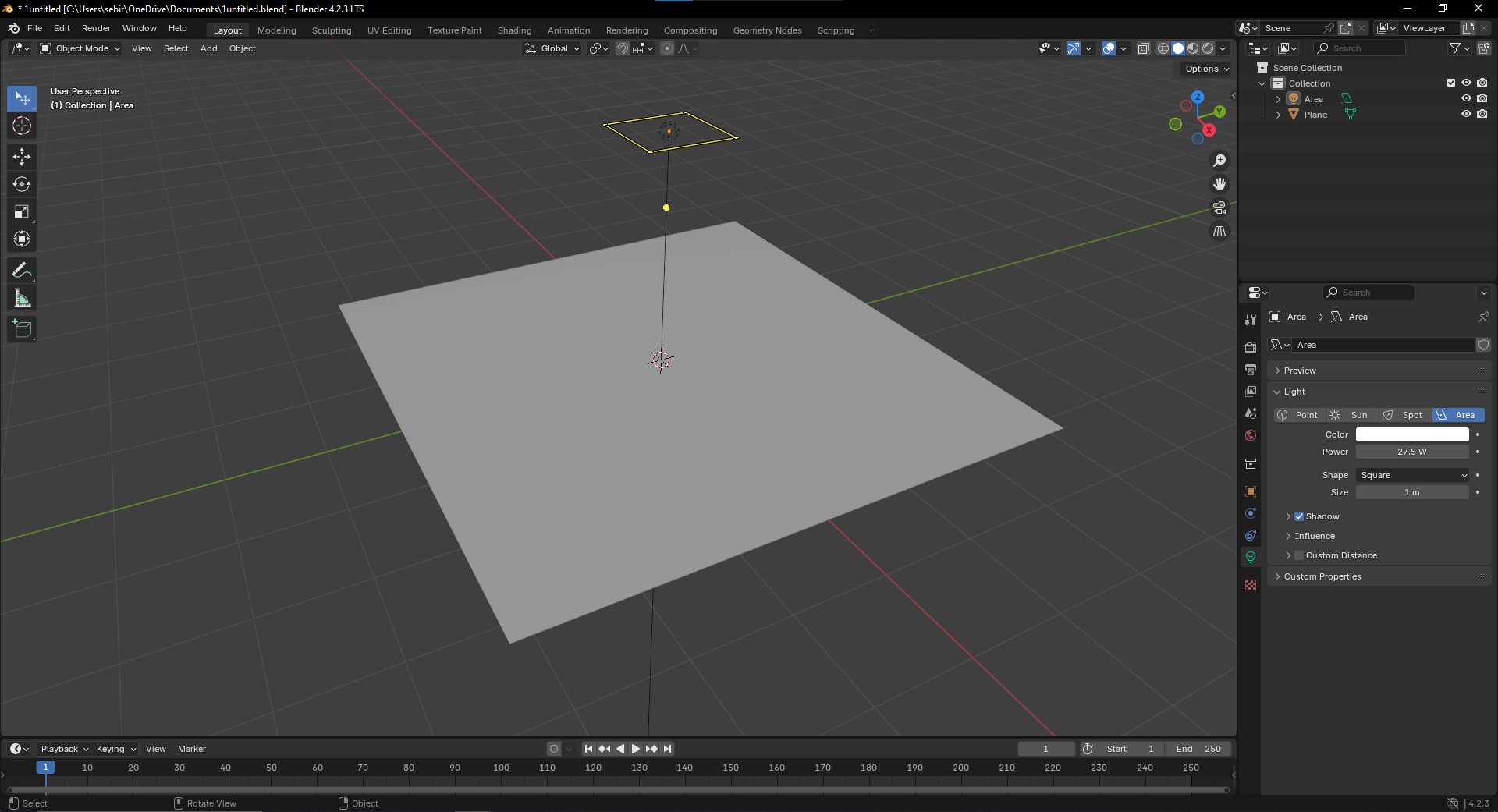Open the Render properties tab

click(x=1250, y=346)
